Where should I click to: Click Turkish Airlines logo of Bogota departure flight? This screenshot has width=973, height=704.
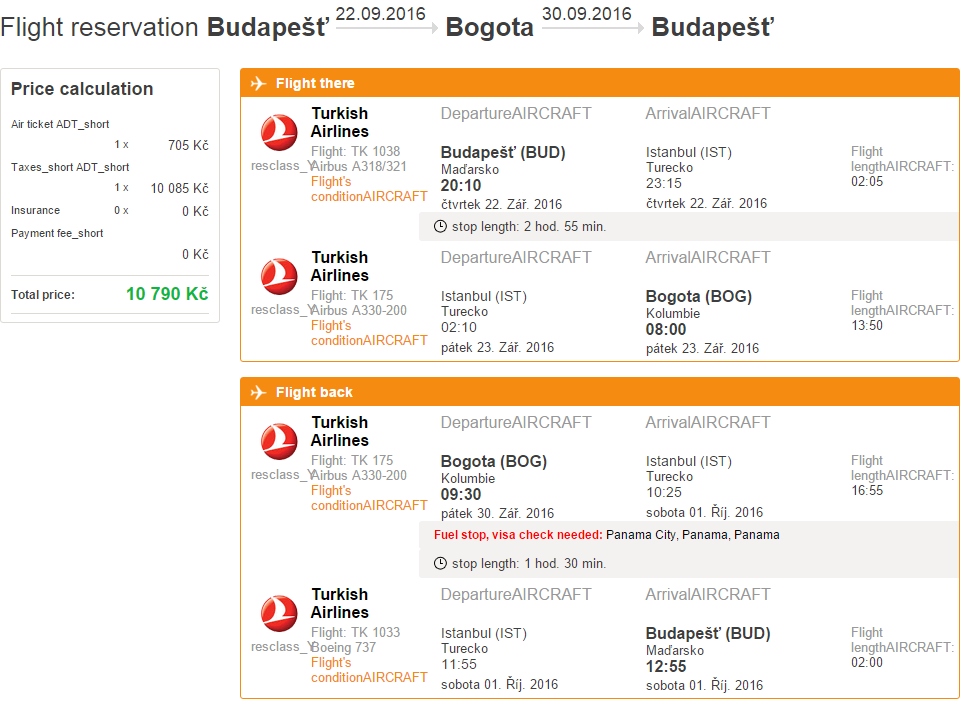pos(279,442)
